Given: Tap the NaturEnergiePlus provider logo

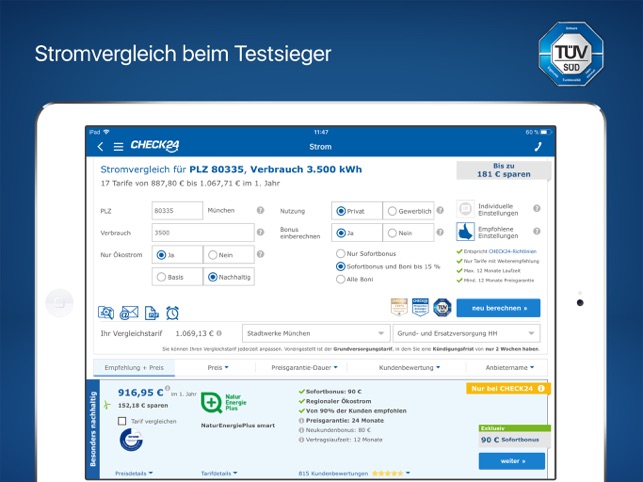Looking at the screenshot, I should coord(224,402).
